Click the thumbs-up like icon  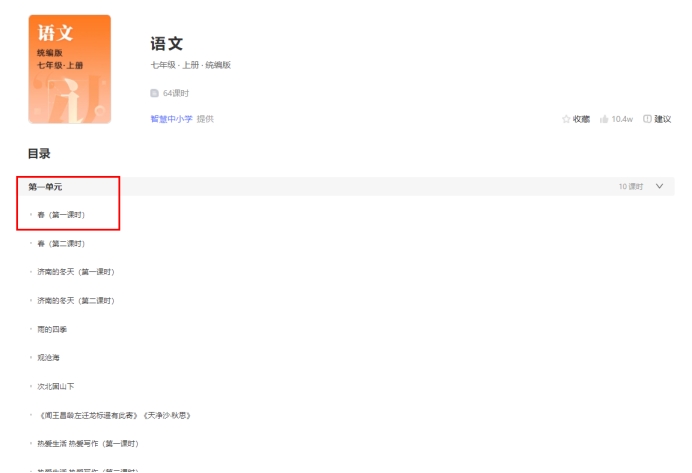tap(604, 119)
